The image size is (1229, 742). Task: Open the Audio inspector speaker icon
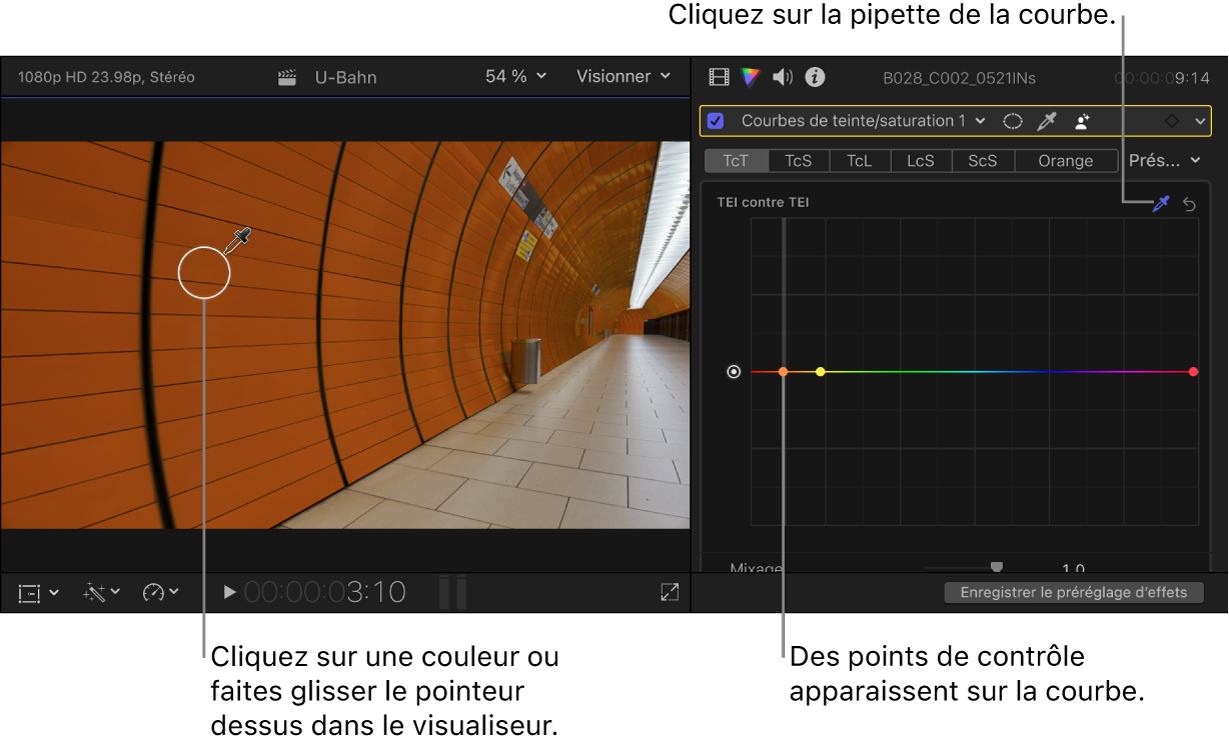pyautogui.click(x=783, y=77)
